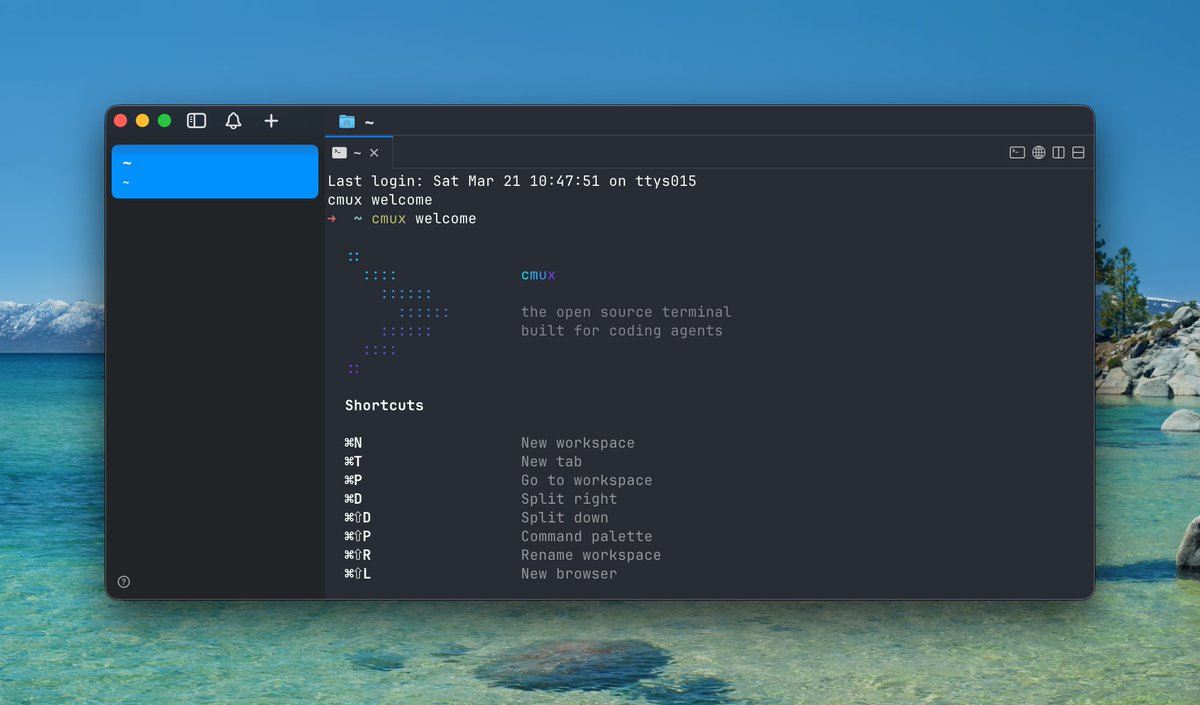Viewport: 1200px width, 705px height.
Task: Click the ⌘P shortcut key text
Action: click(x=353, y=481)
